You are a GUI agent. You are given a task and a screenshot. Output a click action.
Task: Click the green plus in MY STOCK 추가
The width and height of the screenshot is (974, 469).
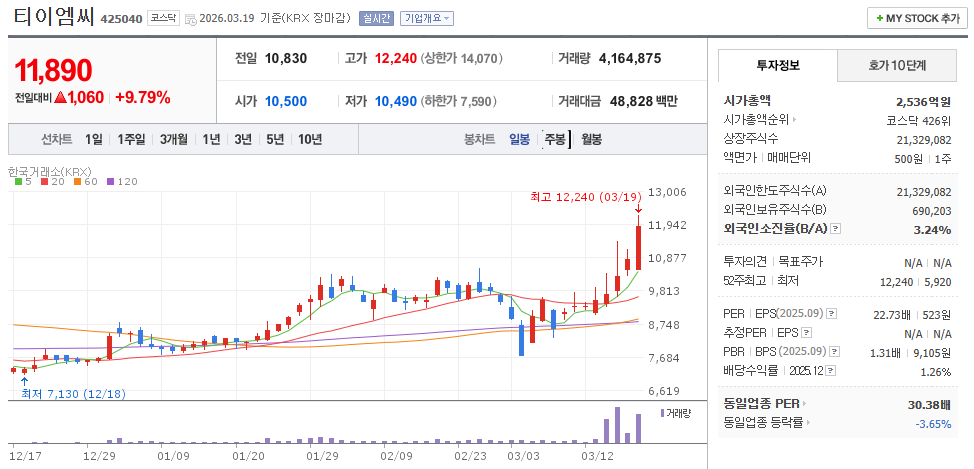tap(879, 19)
